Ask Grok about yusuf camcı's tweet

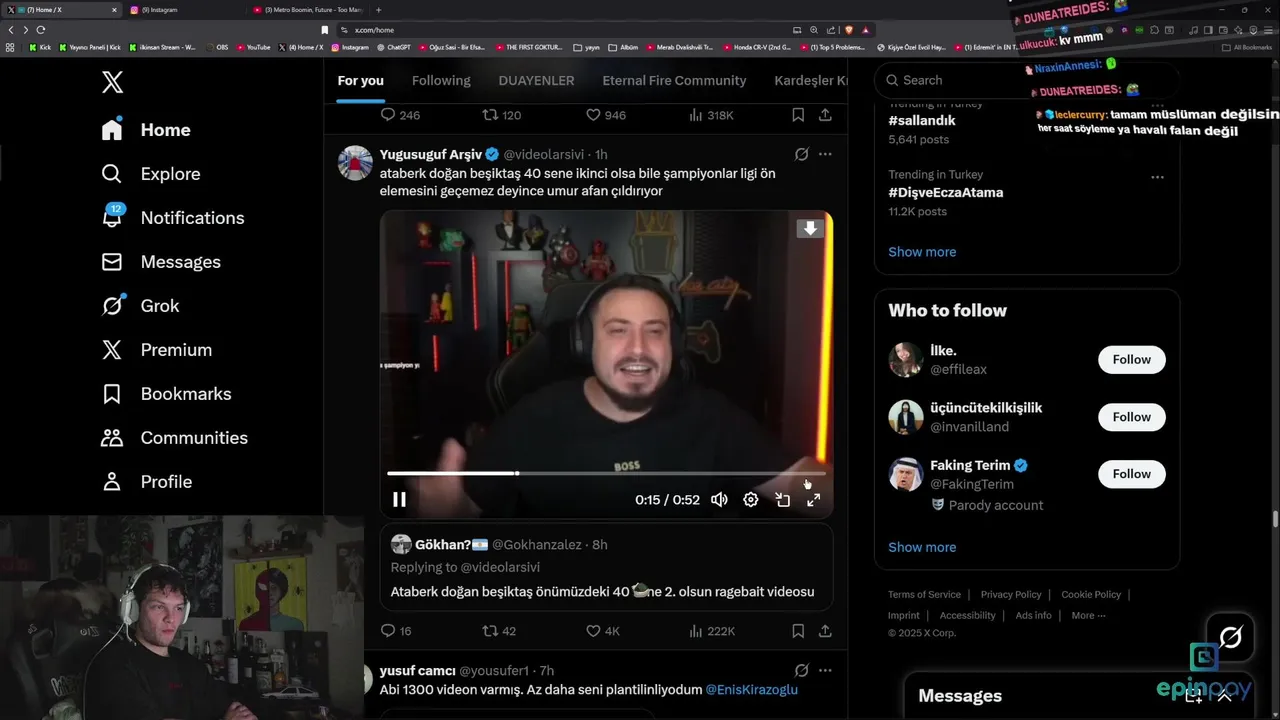pyautogui.click(x=801, y=670)
